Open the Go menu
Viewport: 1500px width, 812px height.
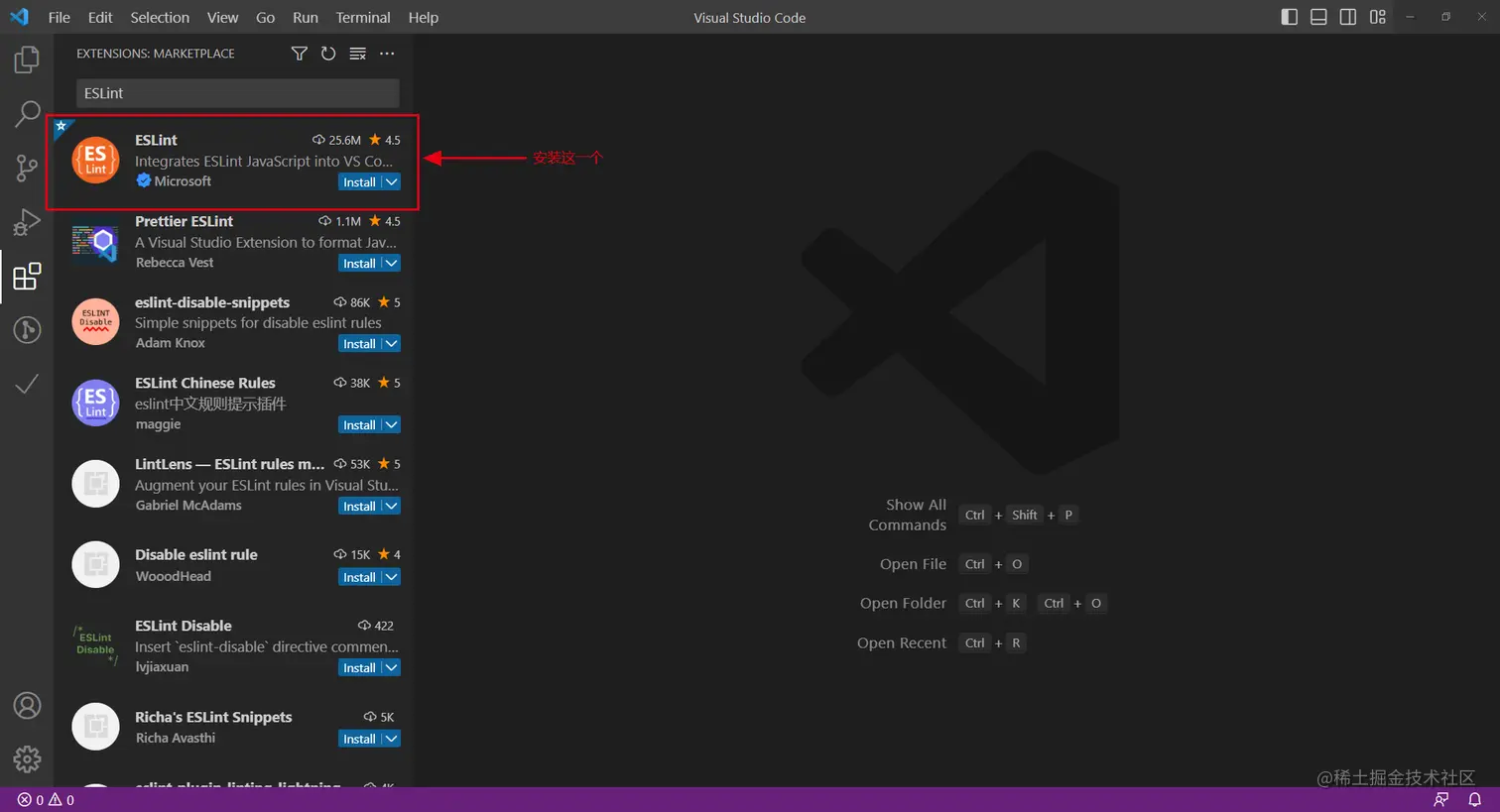pos(265,17)
